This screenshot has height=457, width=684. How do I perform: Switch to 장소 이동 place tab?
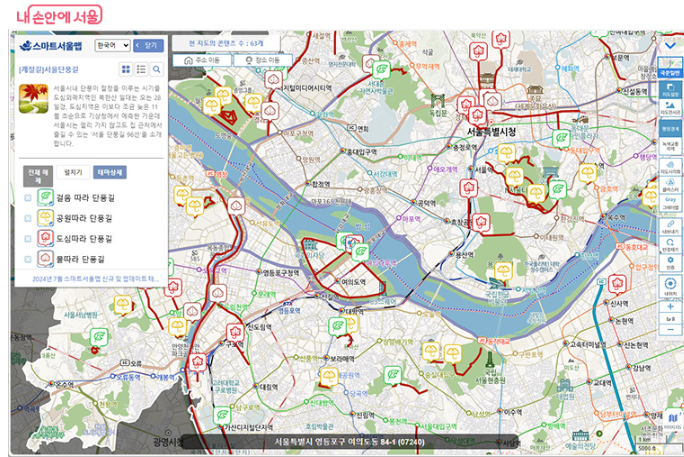pos(263,60)
